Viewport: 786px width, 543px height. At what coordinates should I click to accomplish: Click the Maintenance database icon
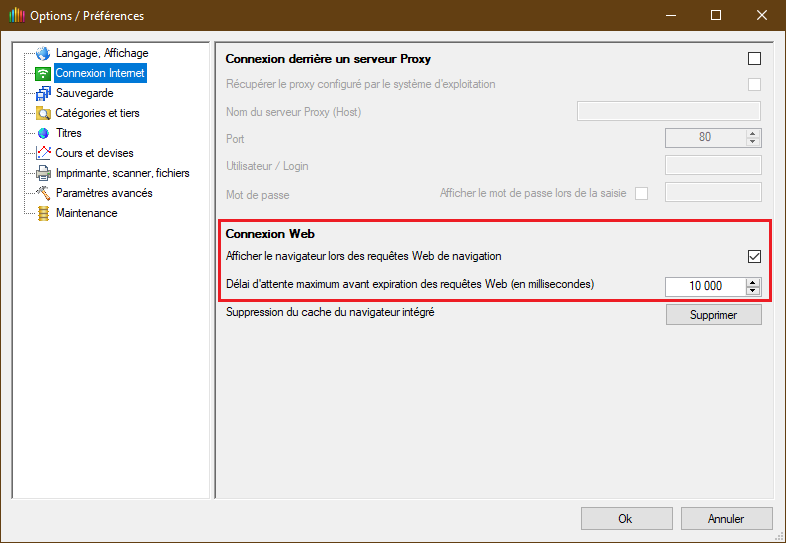point(43,213)
